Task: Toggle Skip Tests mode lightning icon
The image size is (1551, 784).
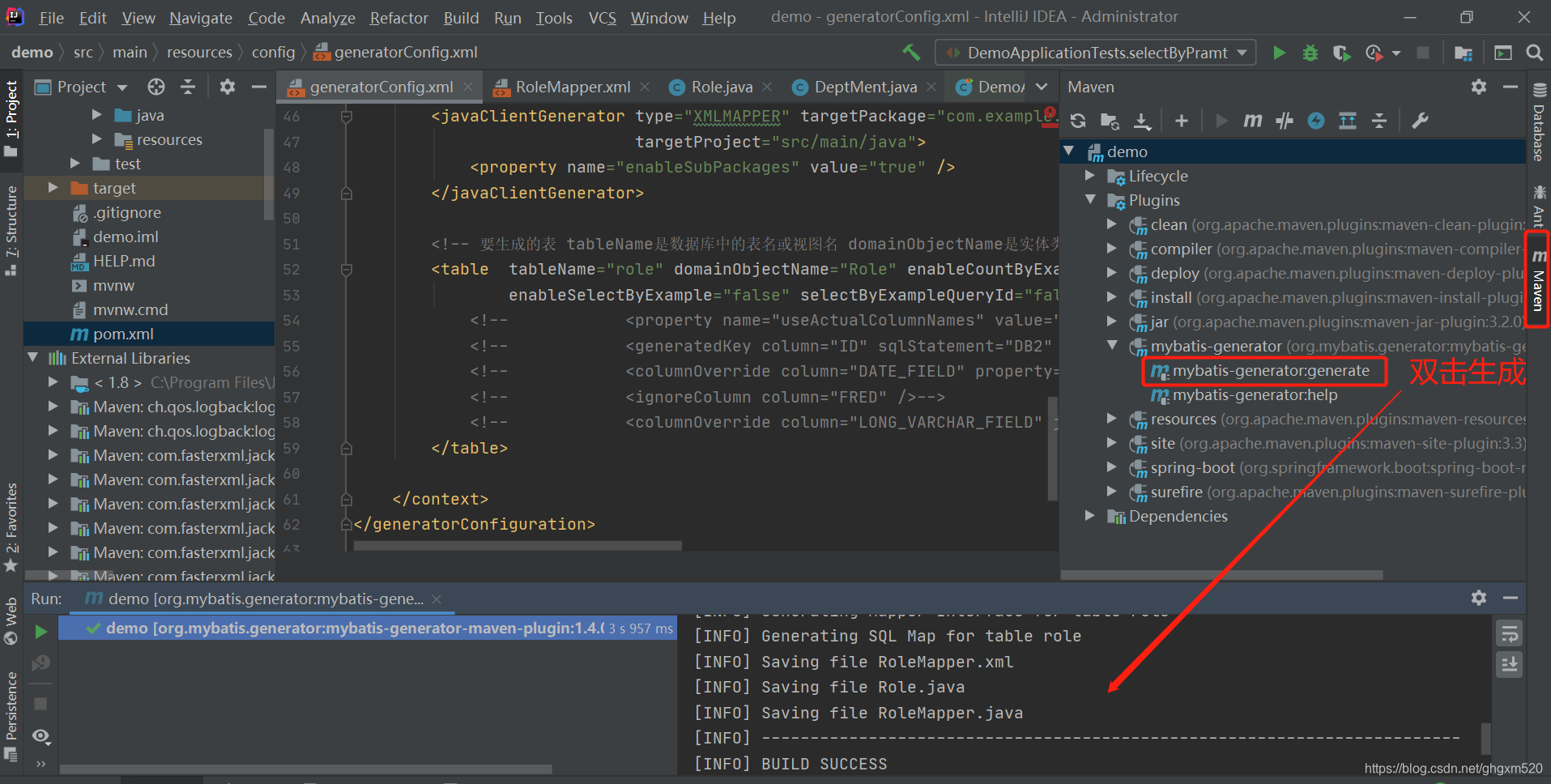Action: pyautogui.click(x=1316, y=121)
